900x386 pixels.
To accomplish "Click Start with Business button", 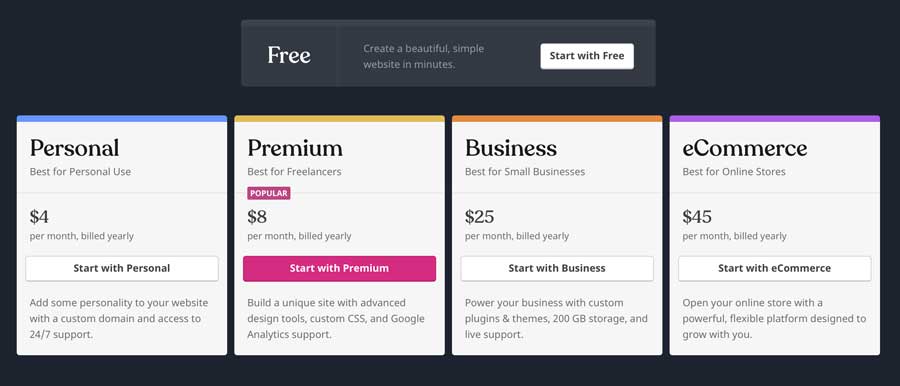I will [x=557, y=268].
